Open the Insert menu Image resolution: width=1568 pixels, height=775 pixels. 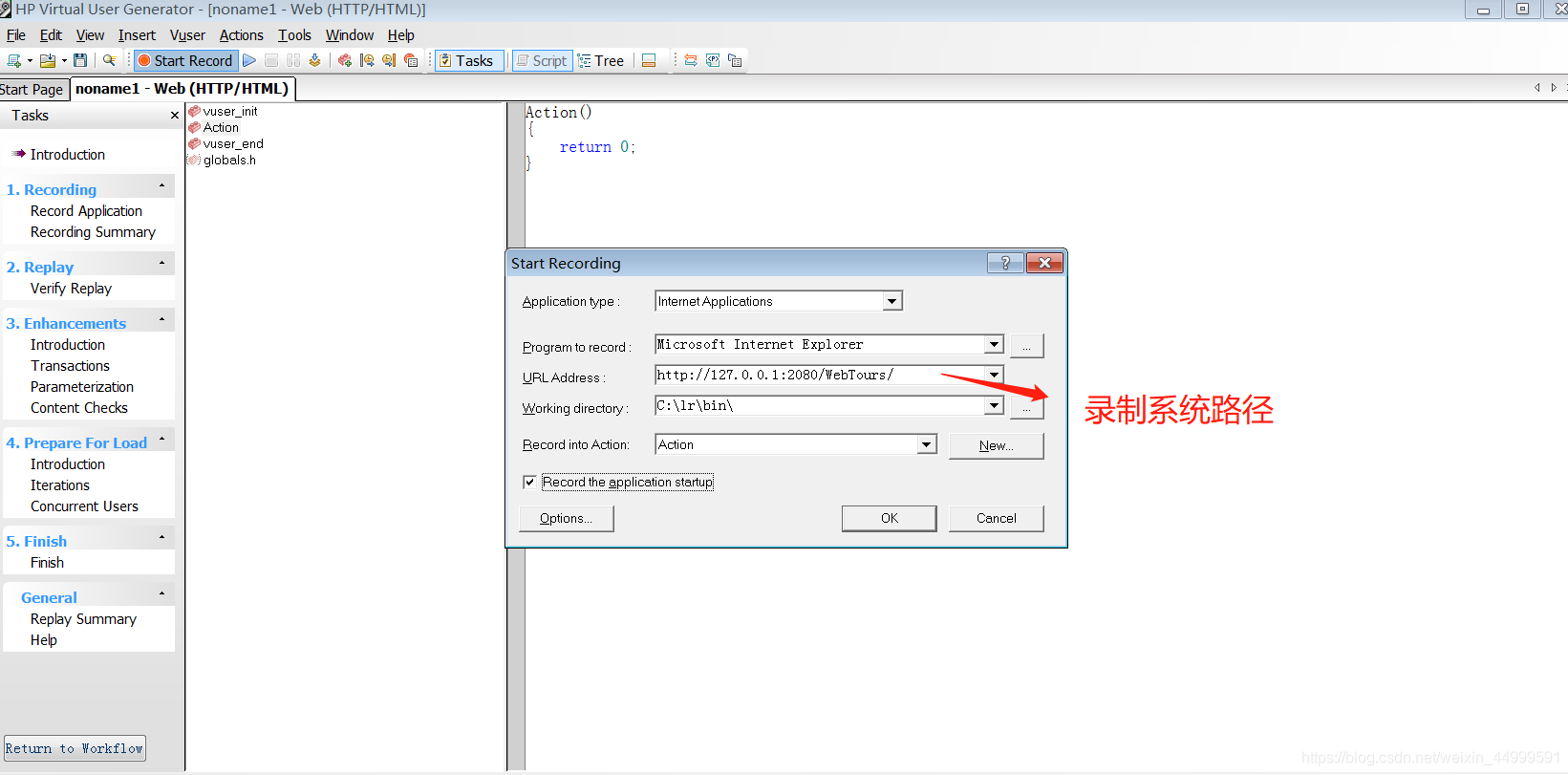pos(137,35)
